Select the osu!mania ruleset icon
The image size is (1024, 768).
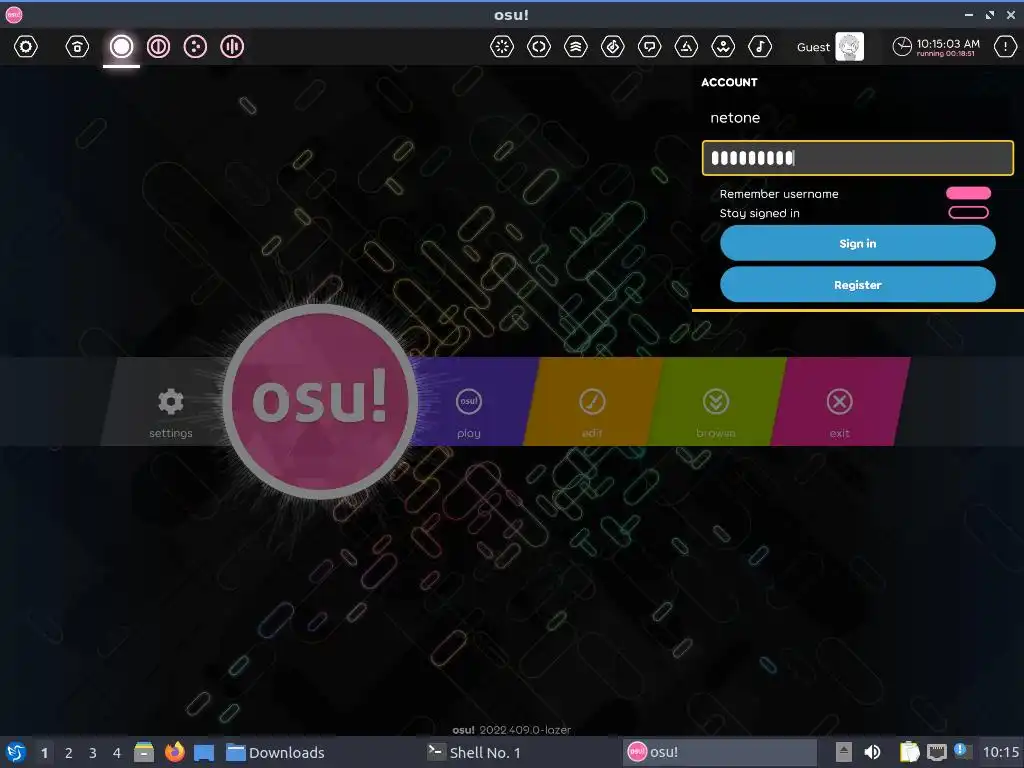[232, 46]
